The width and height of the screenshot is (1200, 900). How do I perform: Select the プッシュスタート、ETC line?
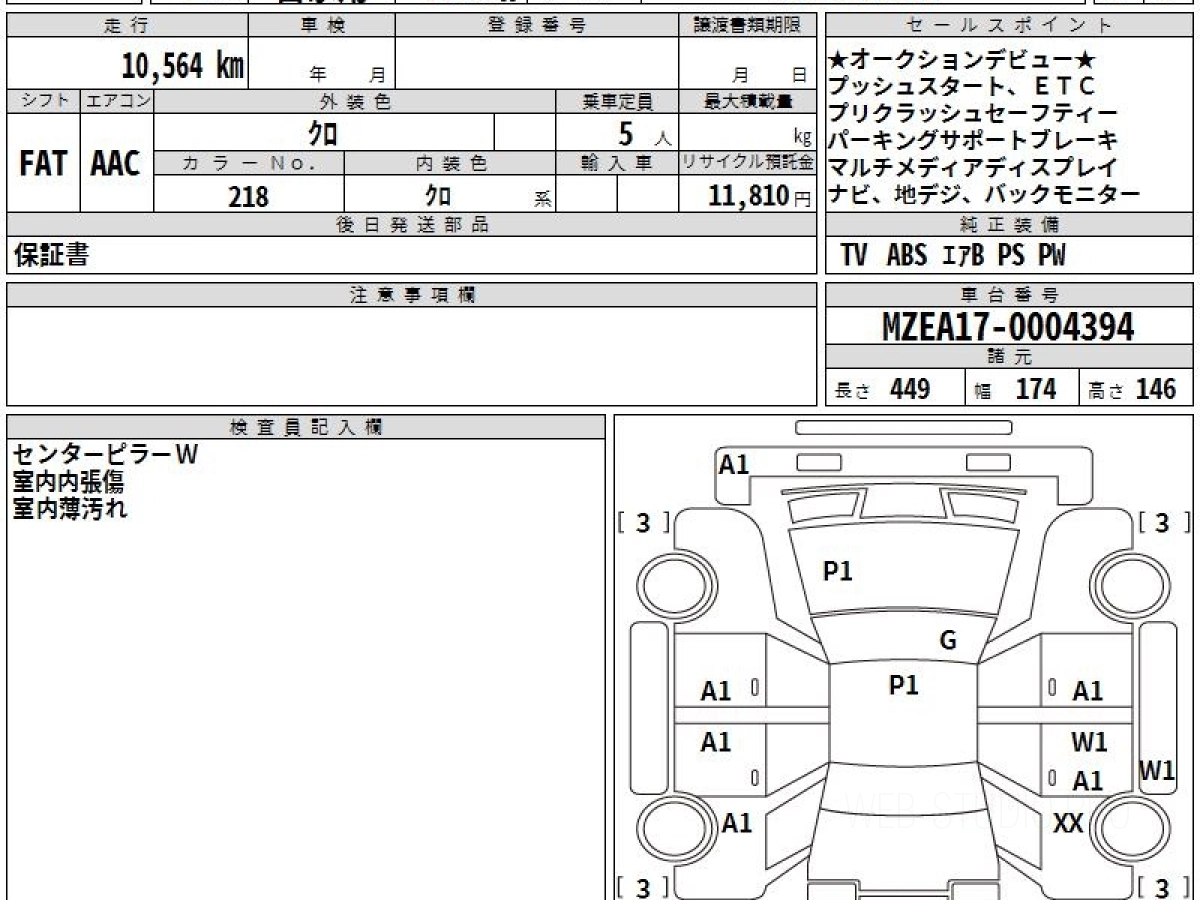click(x=963, y=88)
